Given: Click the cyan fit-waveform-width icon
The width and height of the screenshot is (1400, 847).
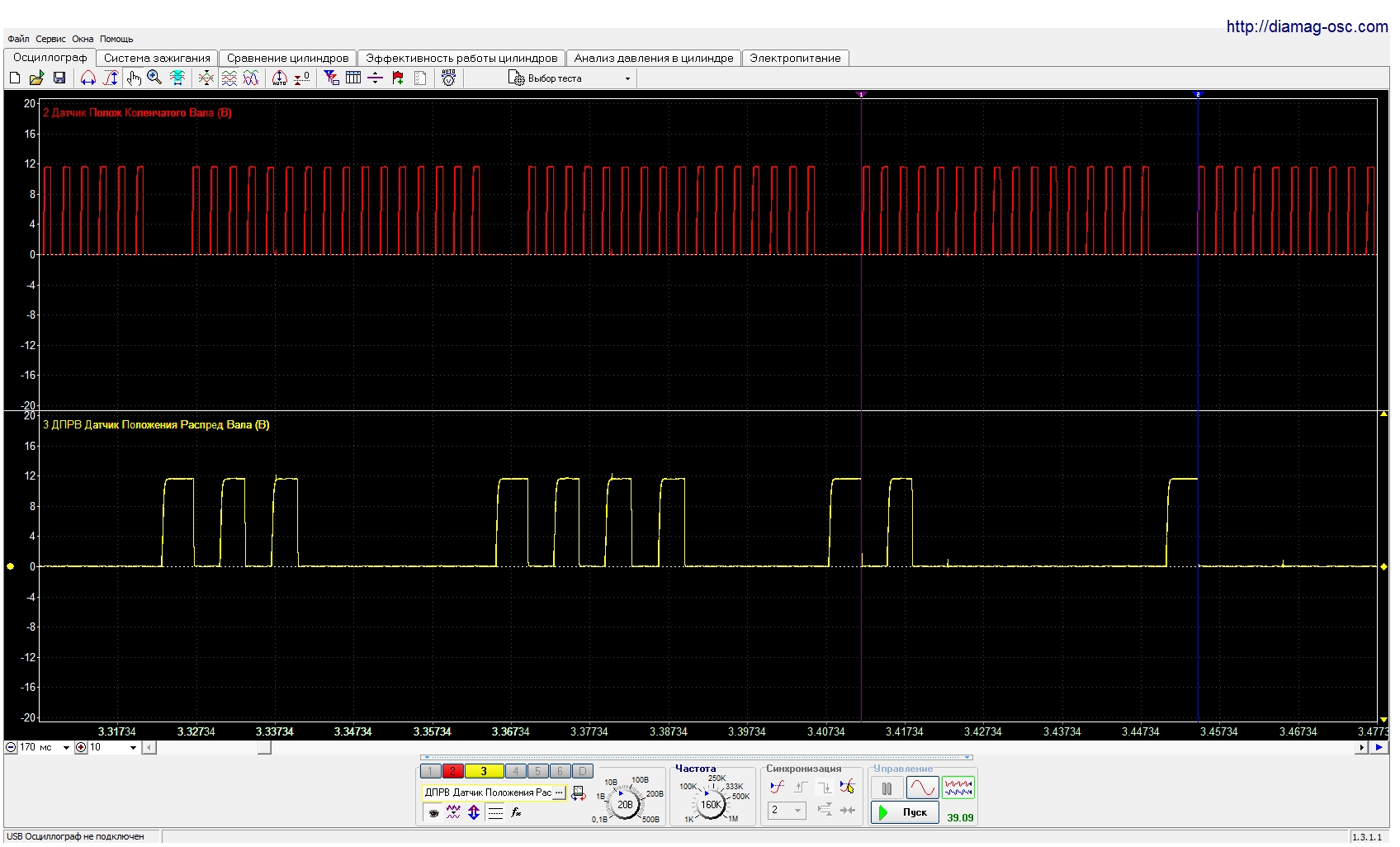Looking at the screenshot, I should (177, 78).
